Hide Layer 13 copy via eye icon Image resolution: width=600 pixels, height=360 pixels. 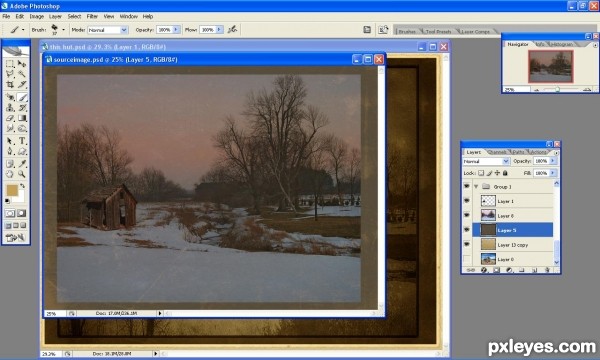click(466, 244)
